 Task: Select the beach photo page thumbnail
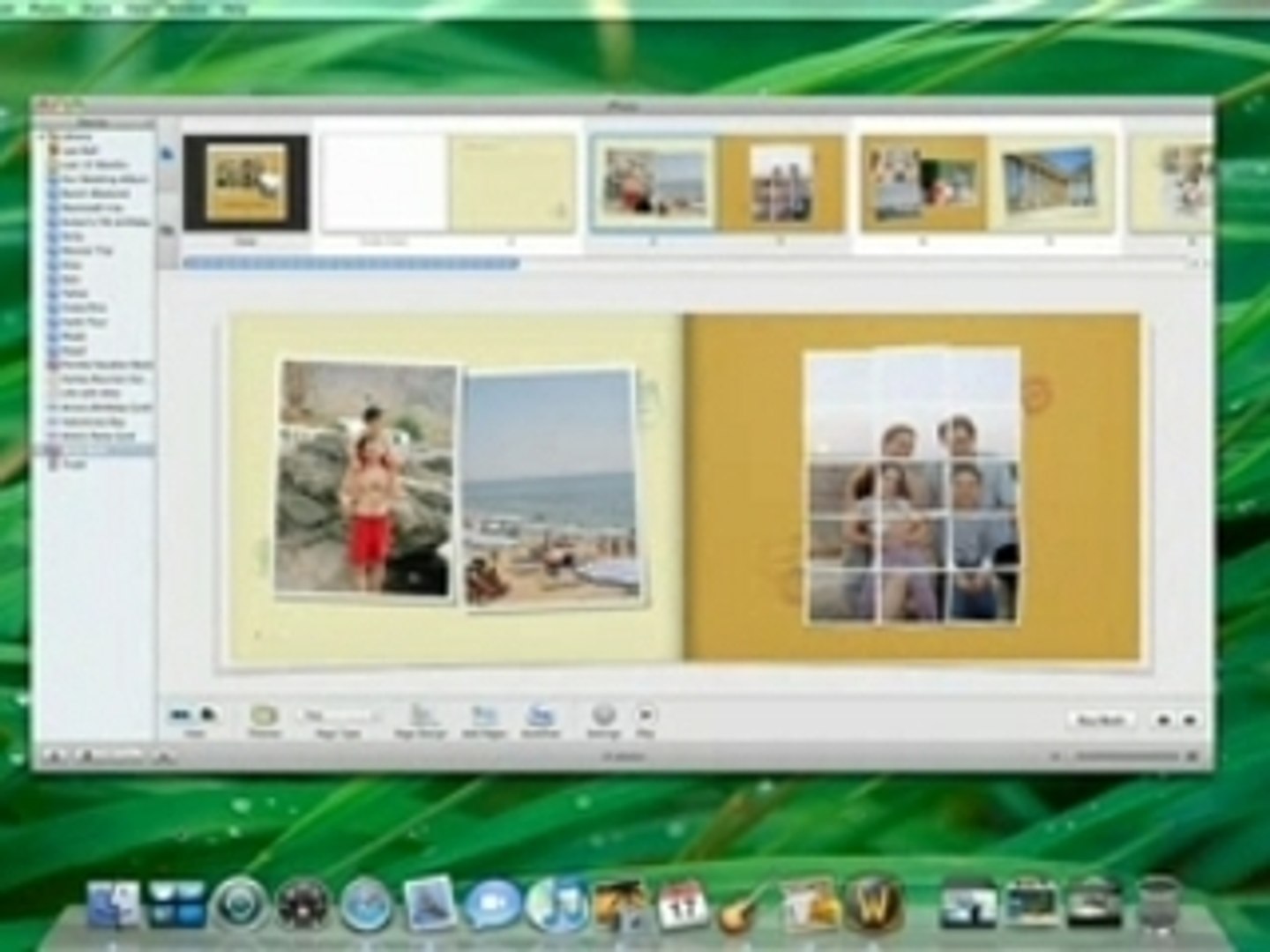654,184
